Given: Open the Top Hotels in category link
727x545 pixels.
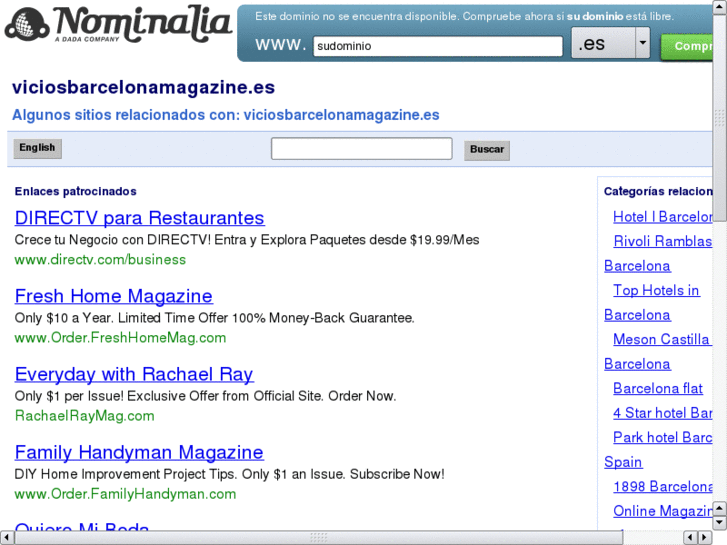Looking at the screenshot, I should coord(656,290).
